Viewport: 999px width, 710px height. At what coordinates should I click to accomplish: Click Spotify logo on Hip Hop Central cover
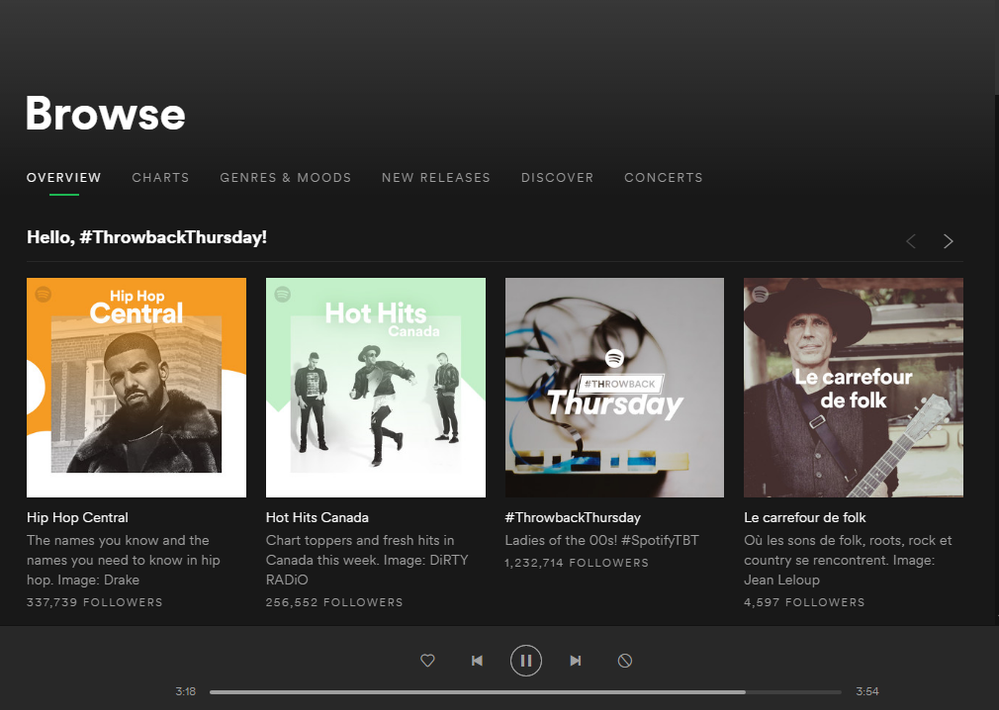[x=43, y=294]
